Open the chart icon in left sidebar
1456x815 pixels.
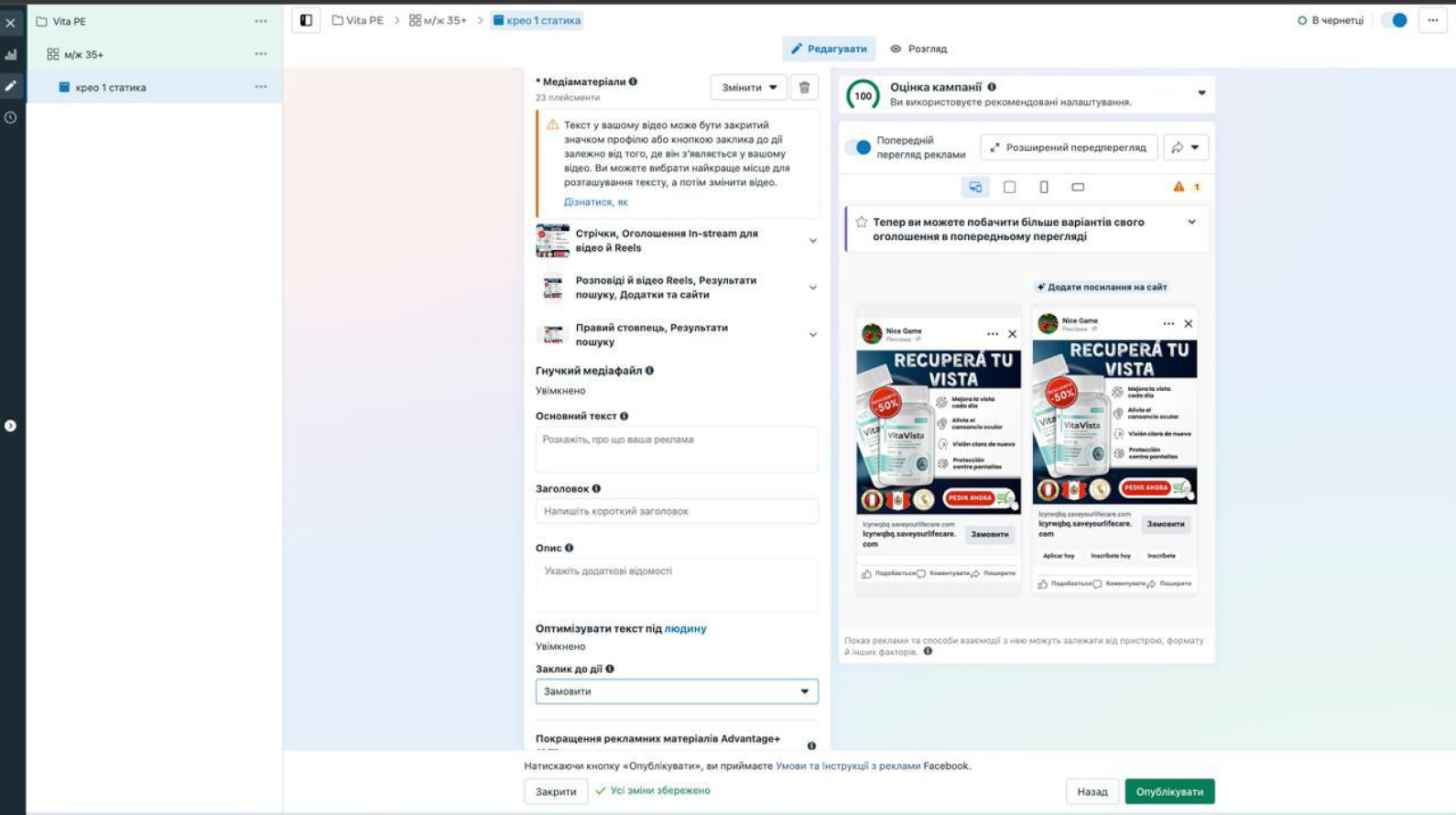[x=11, y=55]
